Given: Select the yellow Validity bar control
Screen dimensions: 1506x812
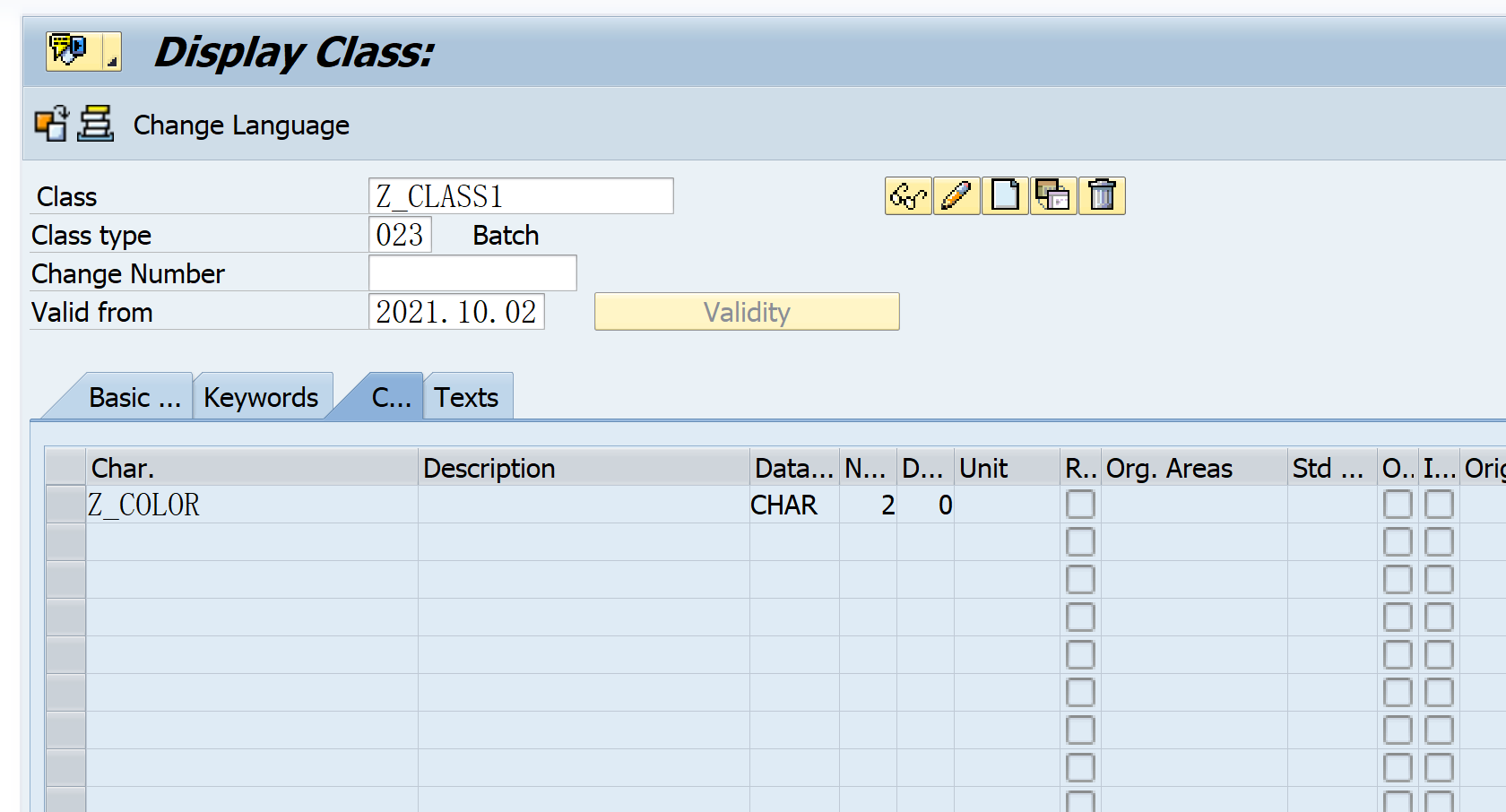Looking at the screenshot, I should tap(747, 312).
